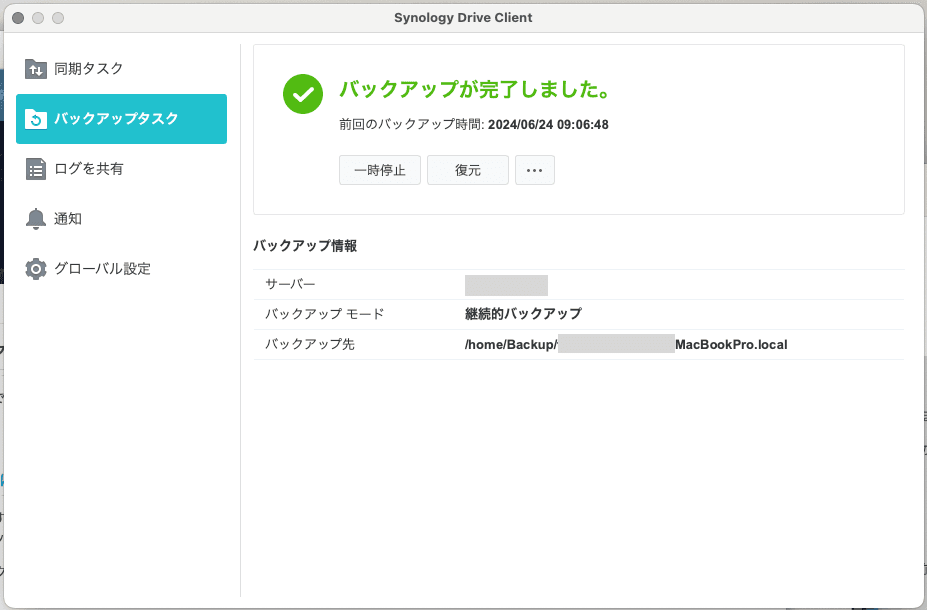Screen dimensions: 927x610
Task: Click the sync task folder icon
Action: coord(36,69)
